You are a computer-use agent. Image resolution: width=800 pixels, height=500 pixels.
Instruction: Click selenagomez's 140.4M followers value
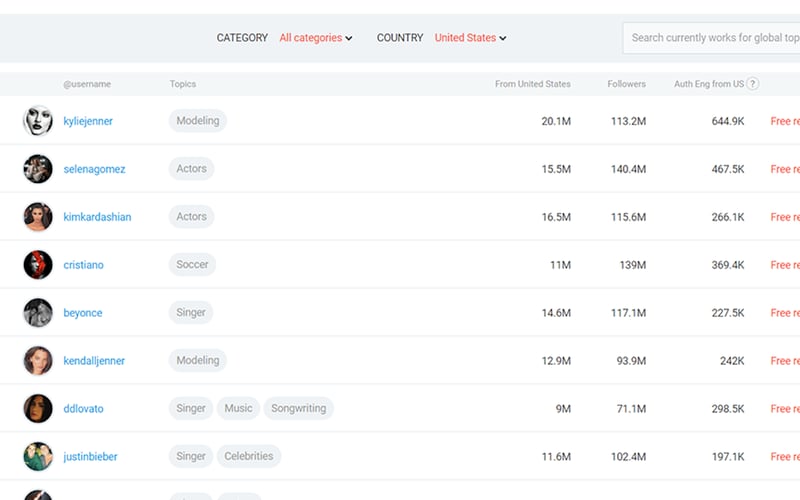click(x=629, y=169)
